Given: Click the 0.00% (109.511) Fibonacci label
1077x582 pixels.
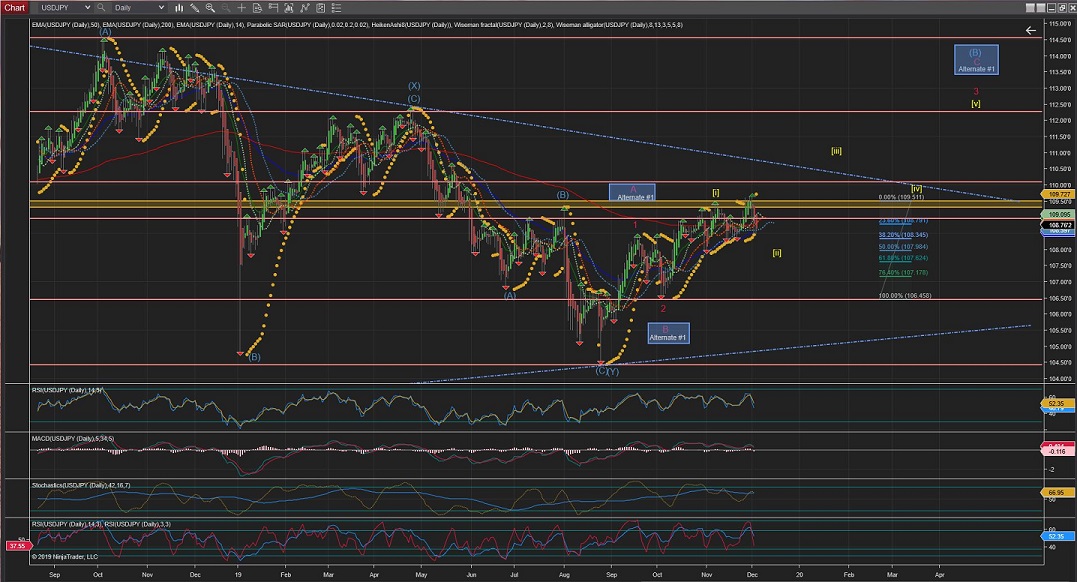Looking at the screenshot, I should point(901,197).
